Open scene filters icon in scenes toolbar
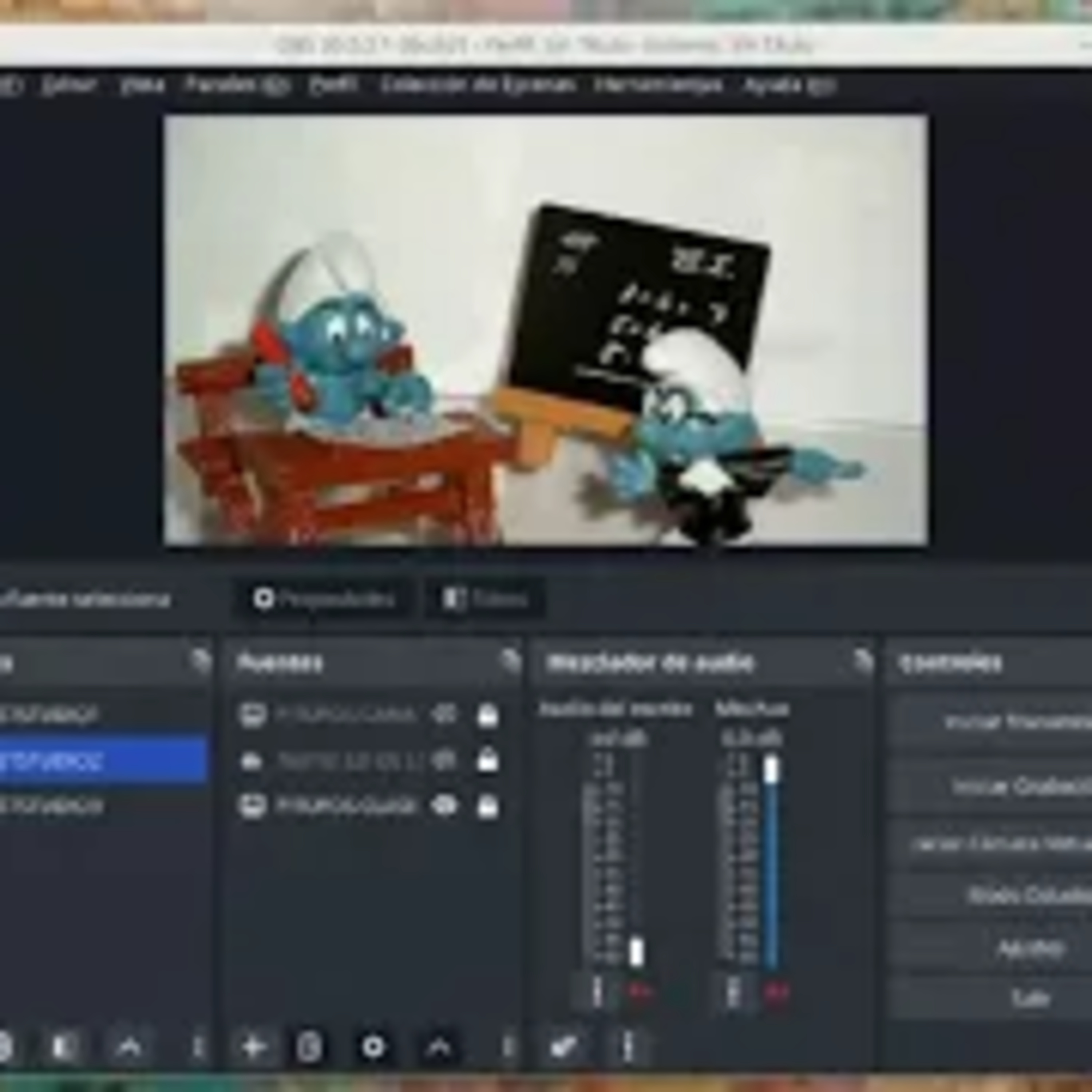 63,1047
